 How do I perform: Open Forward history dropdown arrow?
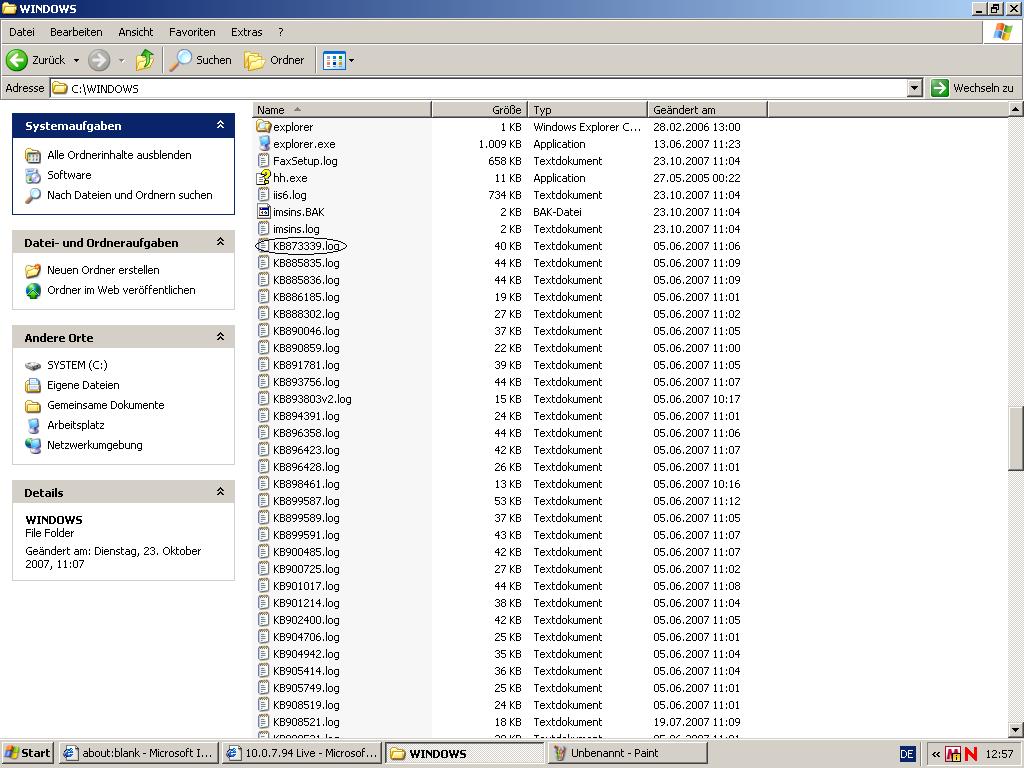pyautogui.click(x=121, y=61)
